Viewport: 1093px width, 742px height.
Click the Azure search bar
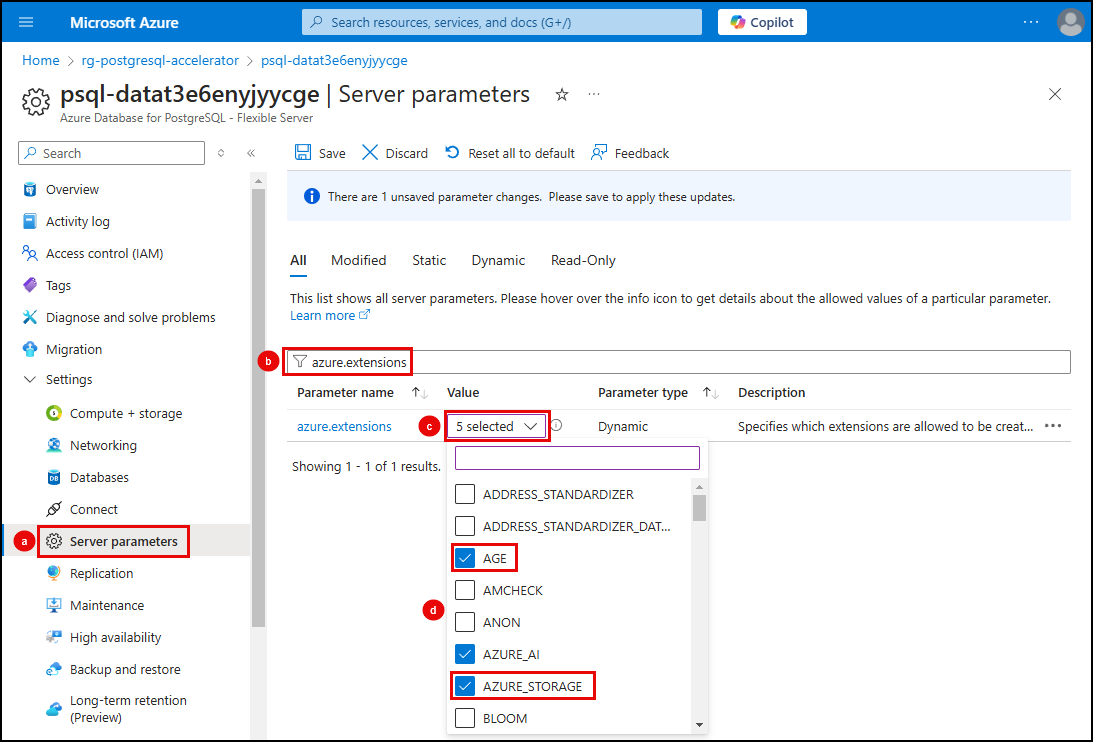coord(502,22)
